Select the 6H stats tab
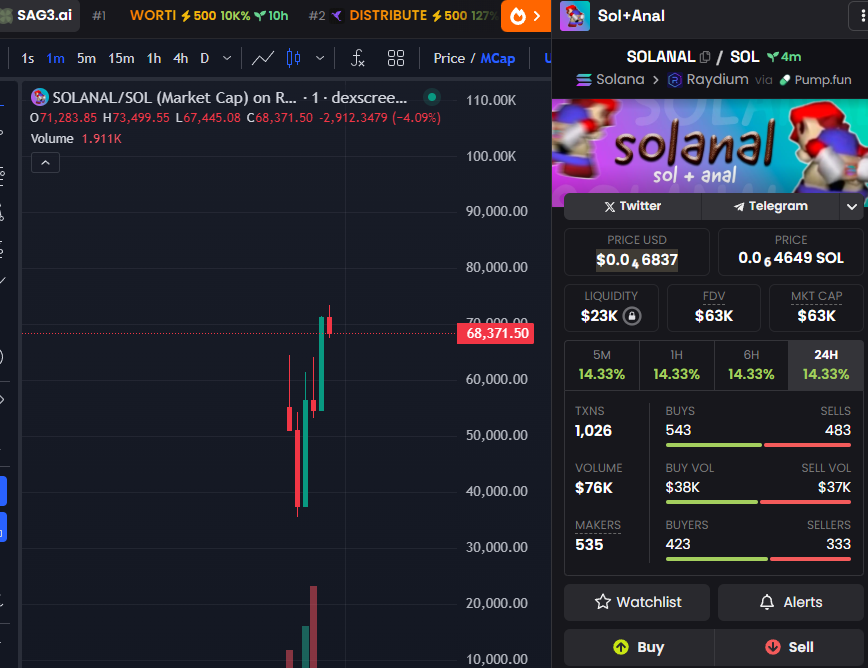 (x=751, y=365)
